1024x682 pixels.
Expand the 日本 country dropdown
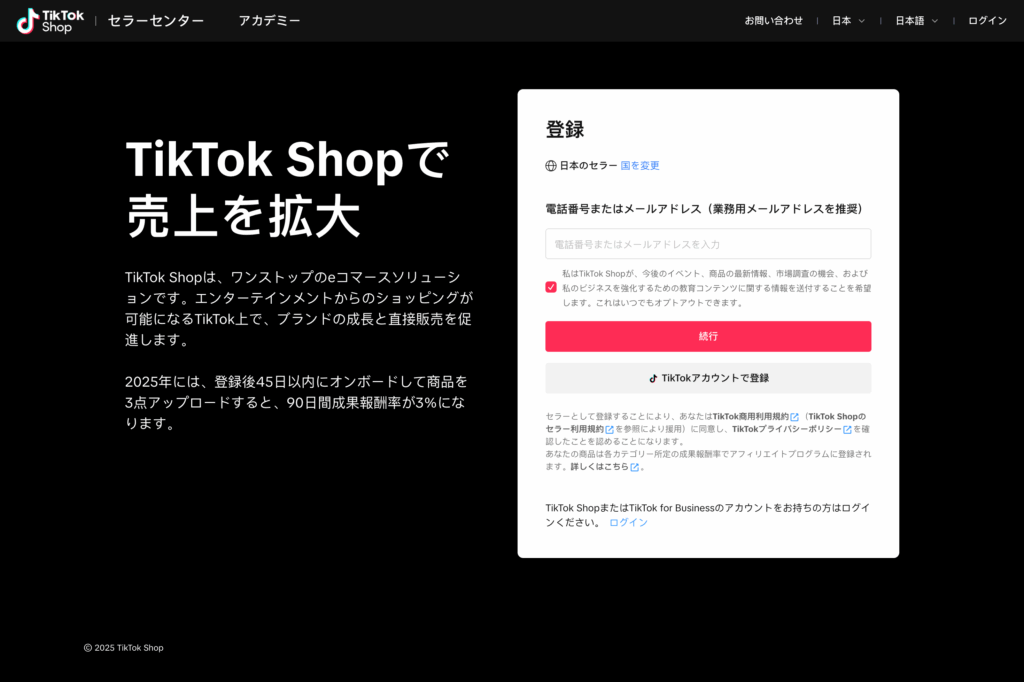point(848,21)
